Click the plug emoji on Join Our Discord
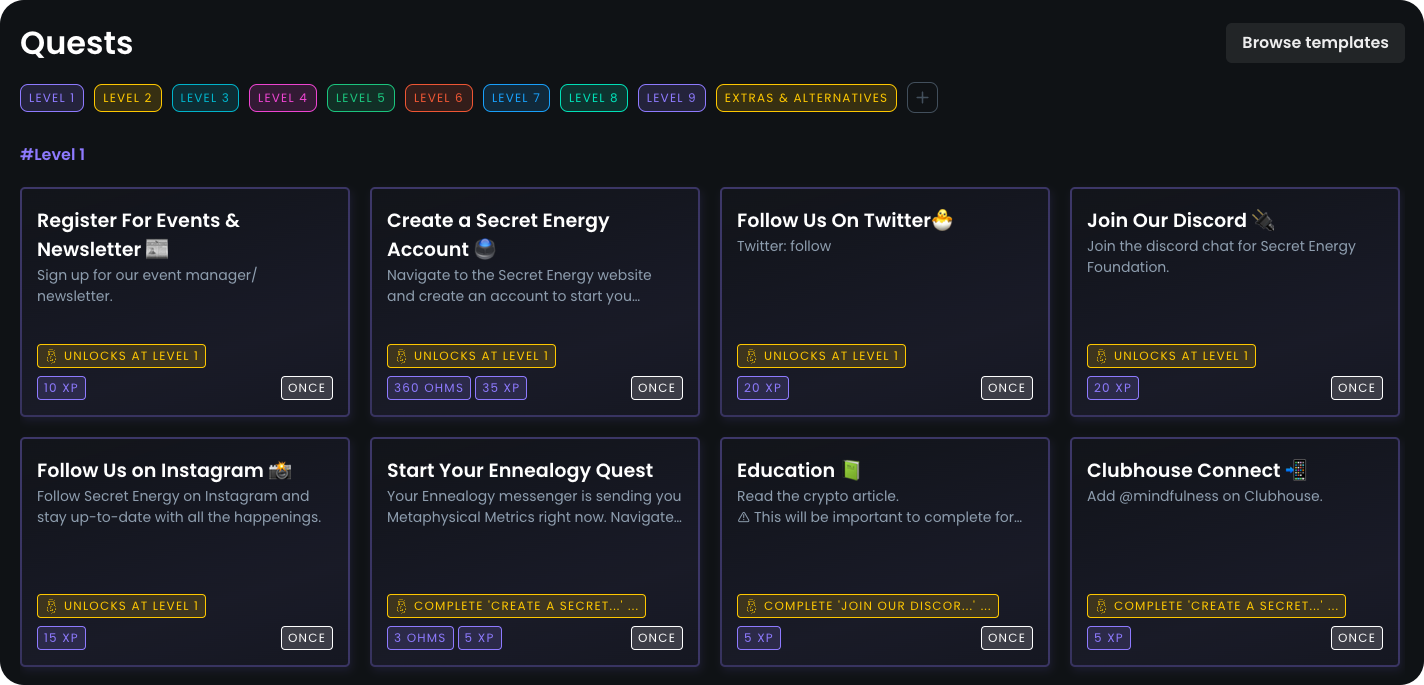This screenshot has height=685, width=1424. pos(1263,220)
